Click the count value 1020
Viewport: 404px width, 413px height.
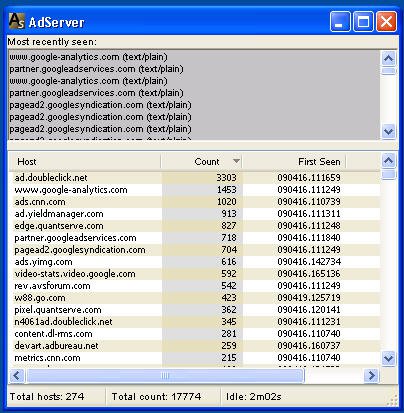(227, 202)
